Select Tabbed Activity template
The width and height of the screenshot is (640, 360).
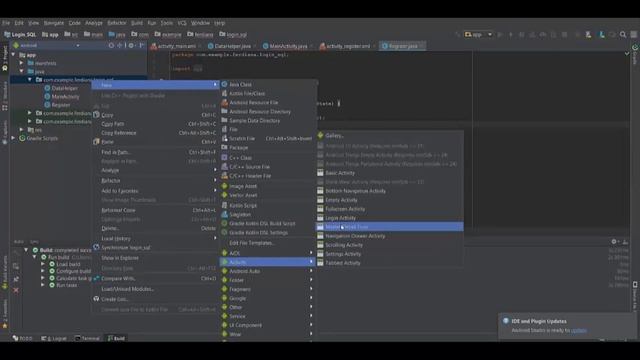(x=390, y=263)
